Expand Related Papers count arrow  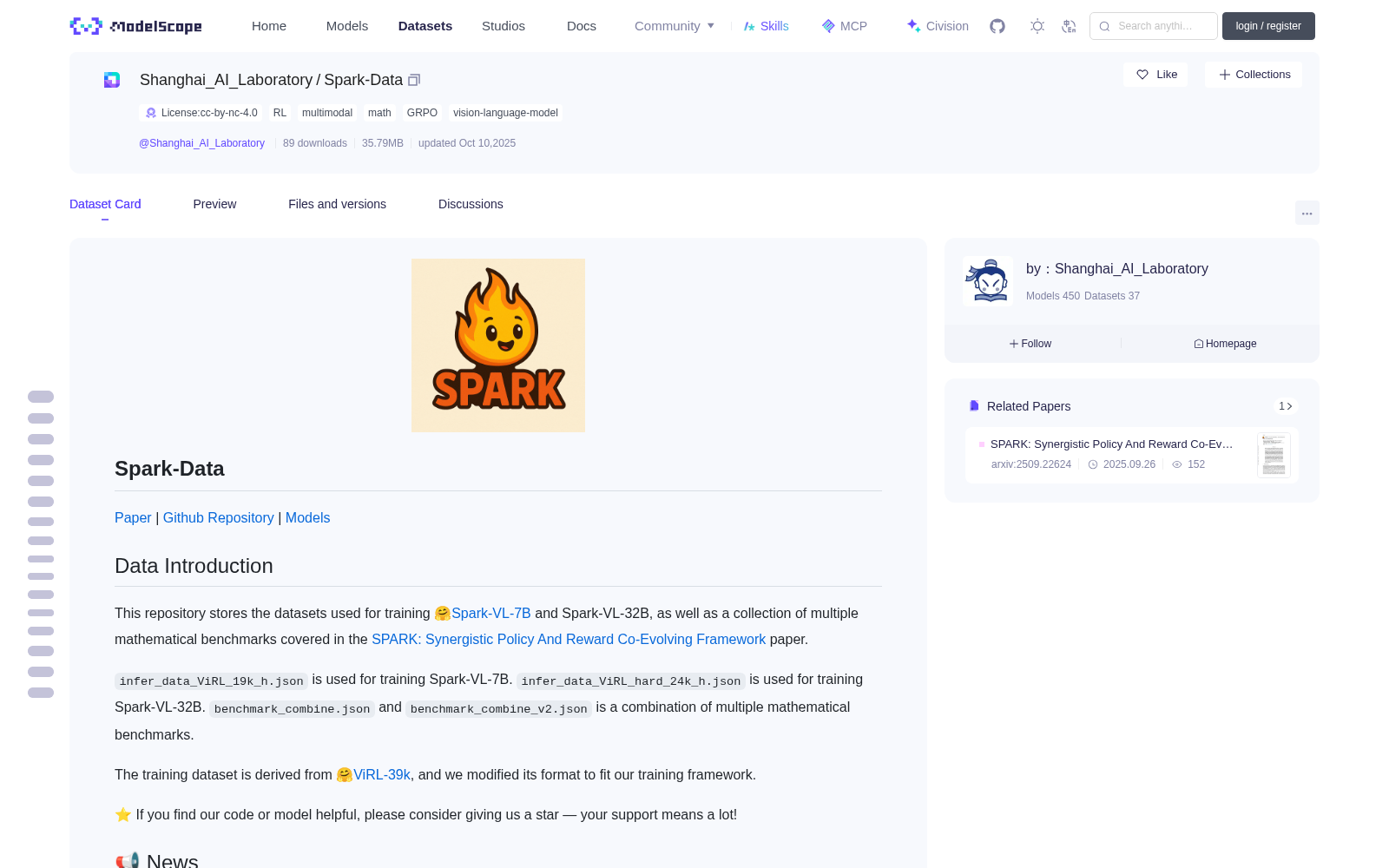tap(1286, 406)
